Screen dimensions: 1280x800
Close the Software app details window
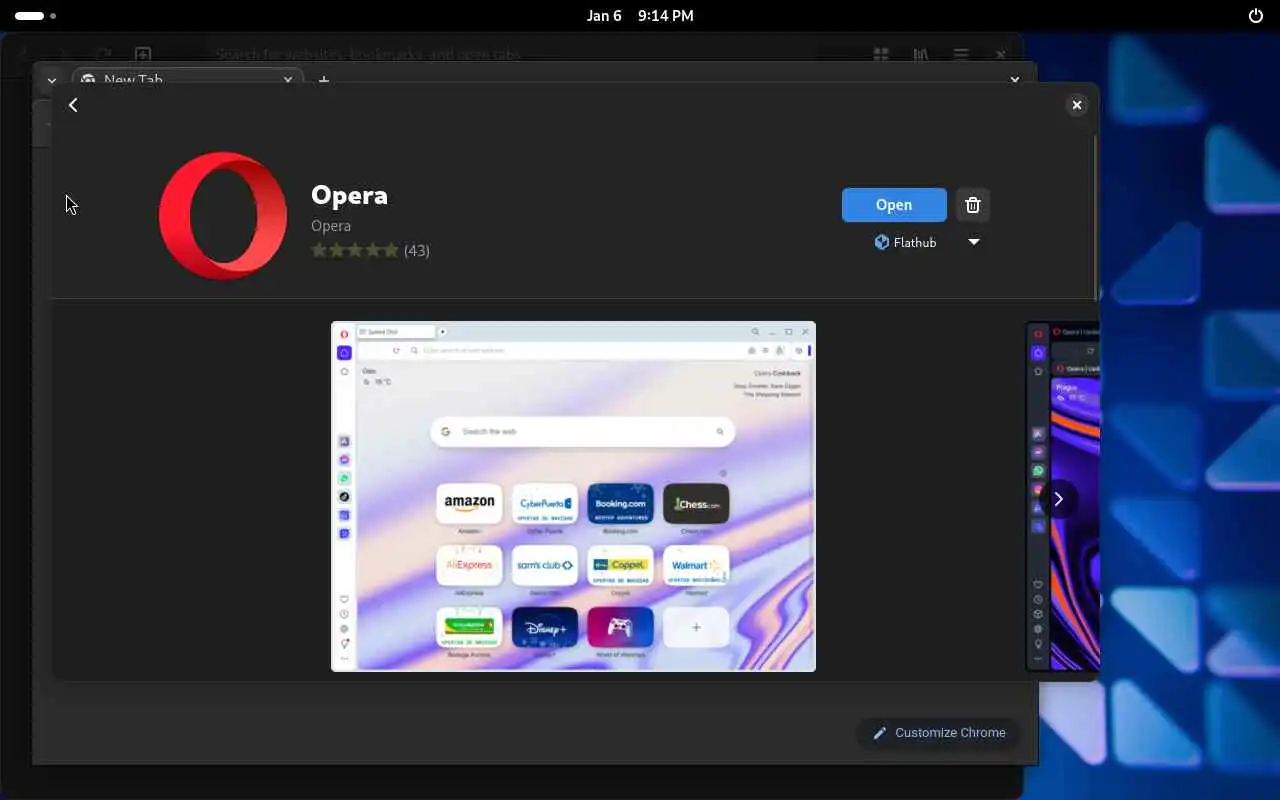click(x=1077, y=105)
